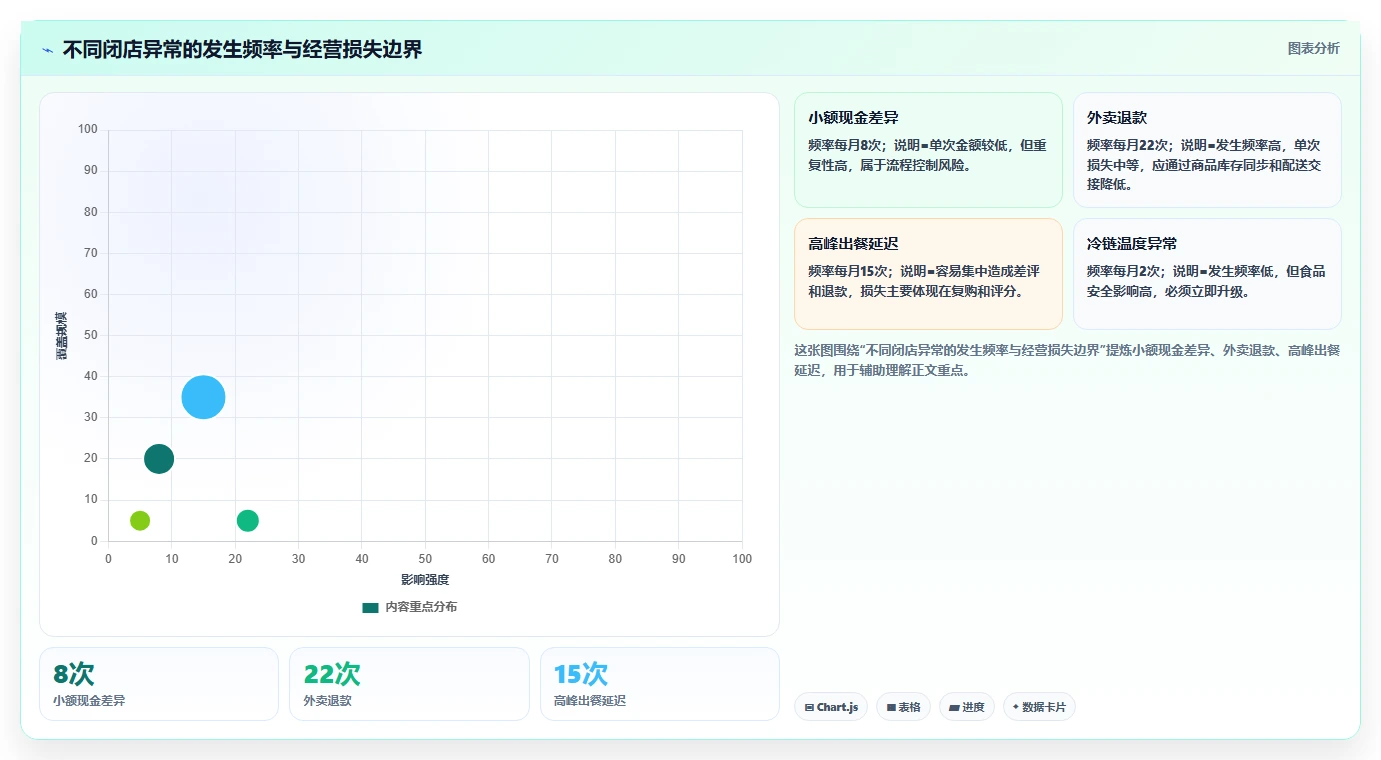Click the 图表分析 label in the header
Screen dimensions: 1381x760
point(1313,48)
